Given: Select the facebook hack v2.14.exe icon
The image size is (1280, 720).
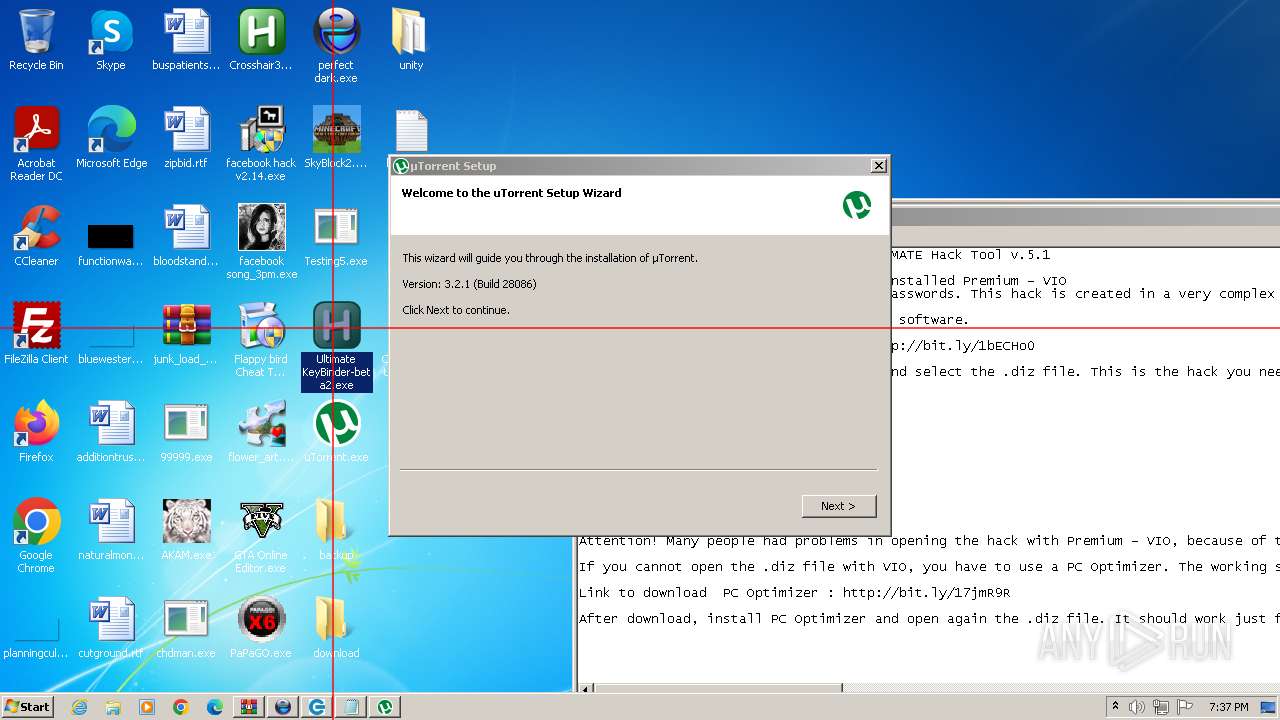Looking at the screenshot, I should [x=261, y=145].
